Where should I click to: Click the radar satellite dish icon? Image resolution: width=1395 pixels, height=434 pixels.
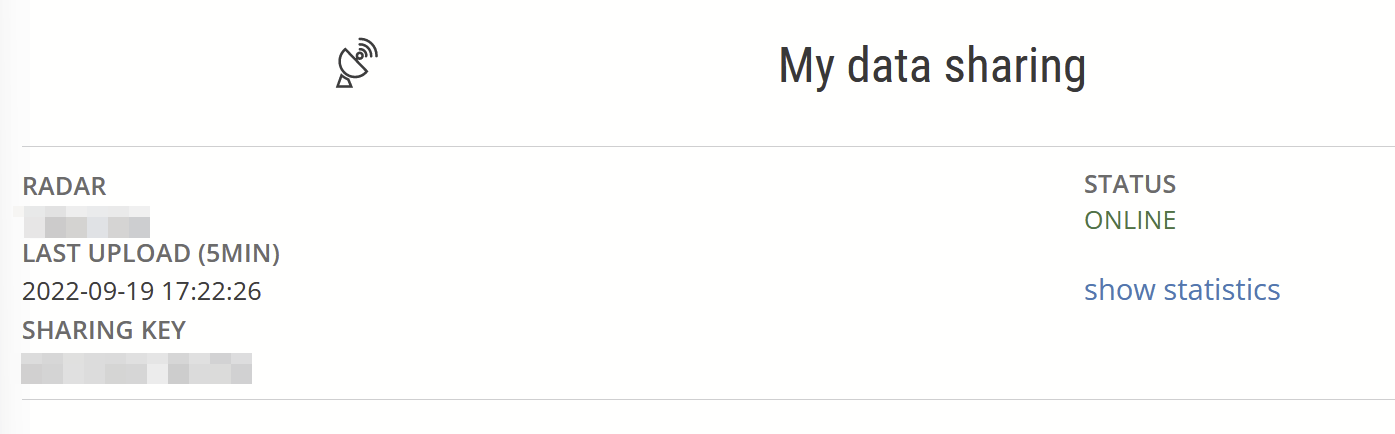pyautogui.click(x=357, y=63)
